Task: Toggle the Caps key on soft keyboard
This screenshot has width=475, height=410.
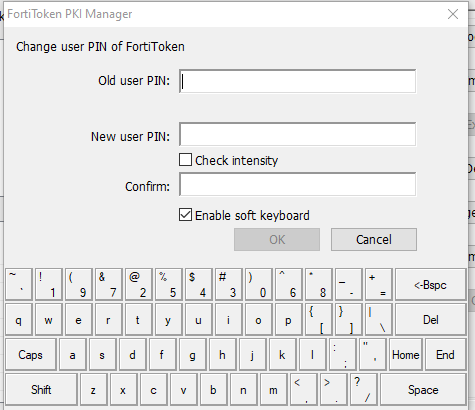Action: (x=31, y=354)
